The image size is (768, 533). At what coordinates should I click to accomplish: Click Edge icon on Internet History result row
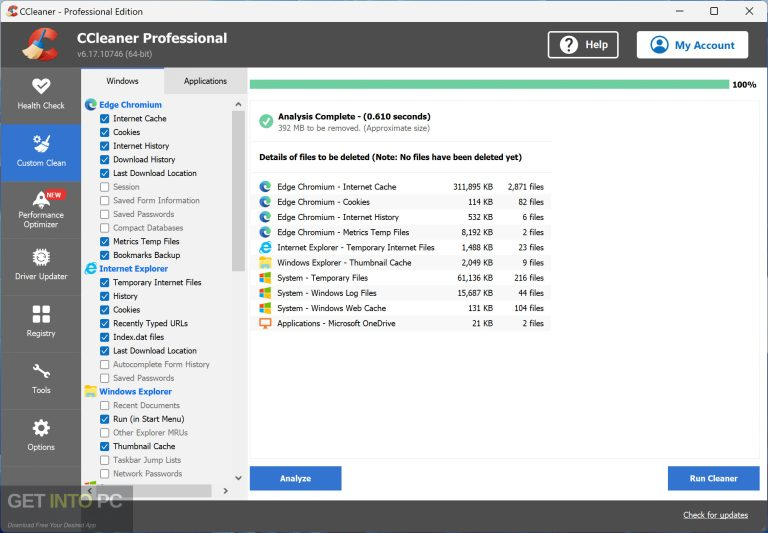point(265,217)
